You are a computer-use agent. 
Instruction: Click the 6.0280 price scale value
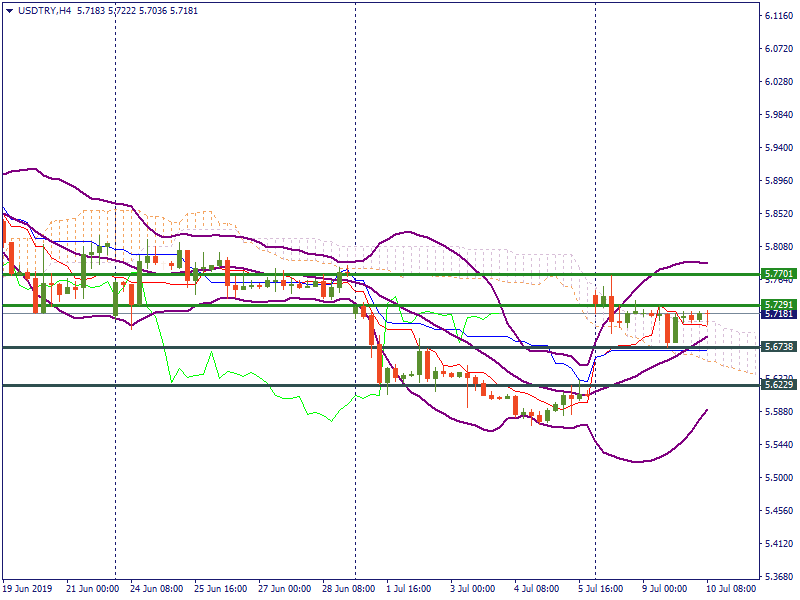779,83
